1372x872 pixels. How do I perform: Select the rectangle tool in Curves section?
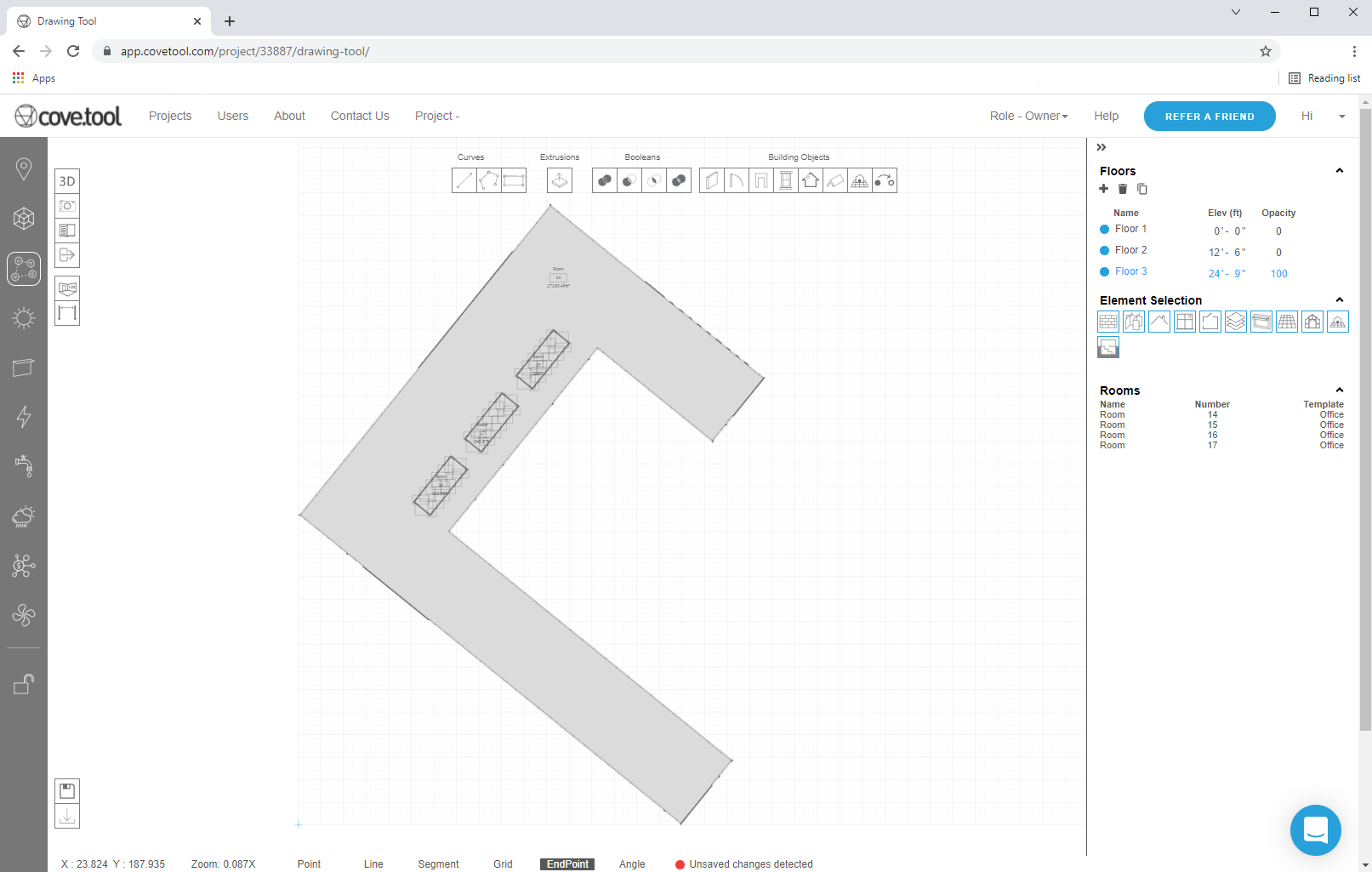click(514, 180)
